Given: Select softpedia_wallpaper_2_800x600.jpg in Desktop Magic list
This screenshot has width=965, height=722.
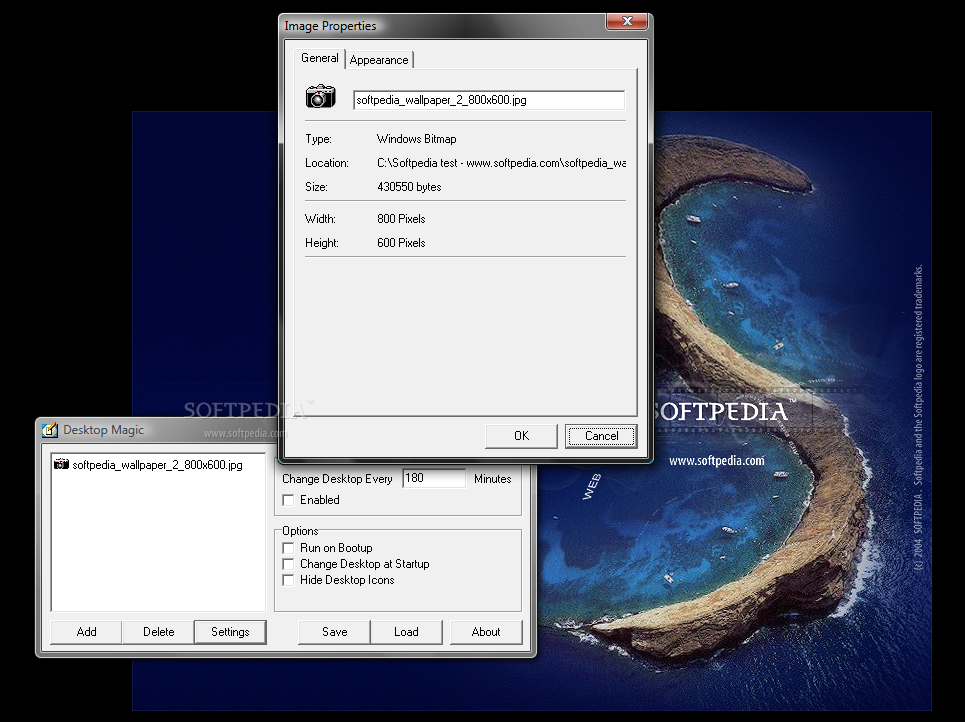Looking at the screenshot, I should (157, 465).
